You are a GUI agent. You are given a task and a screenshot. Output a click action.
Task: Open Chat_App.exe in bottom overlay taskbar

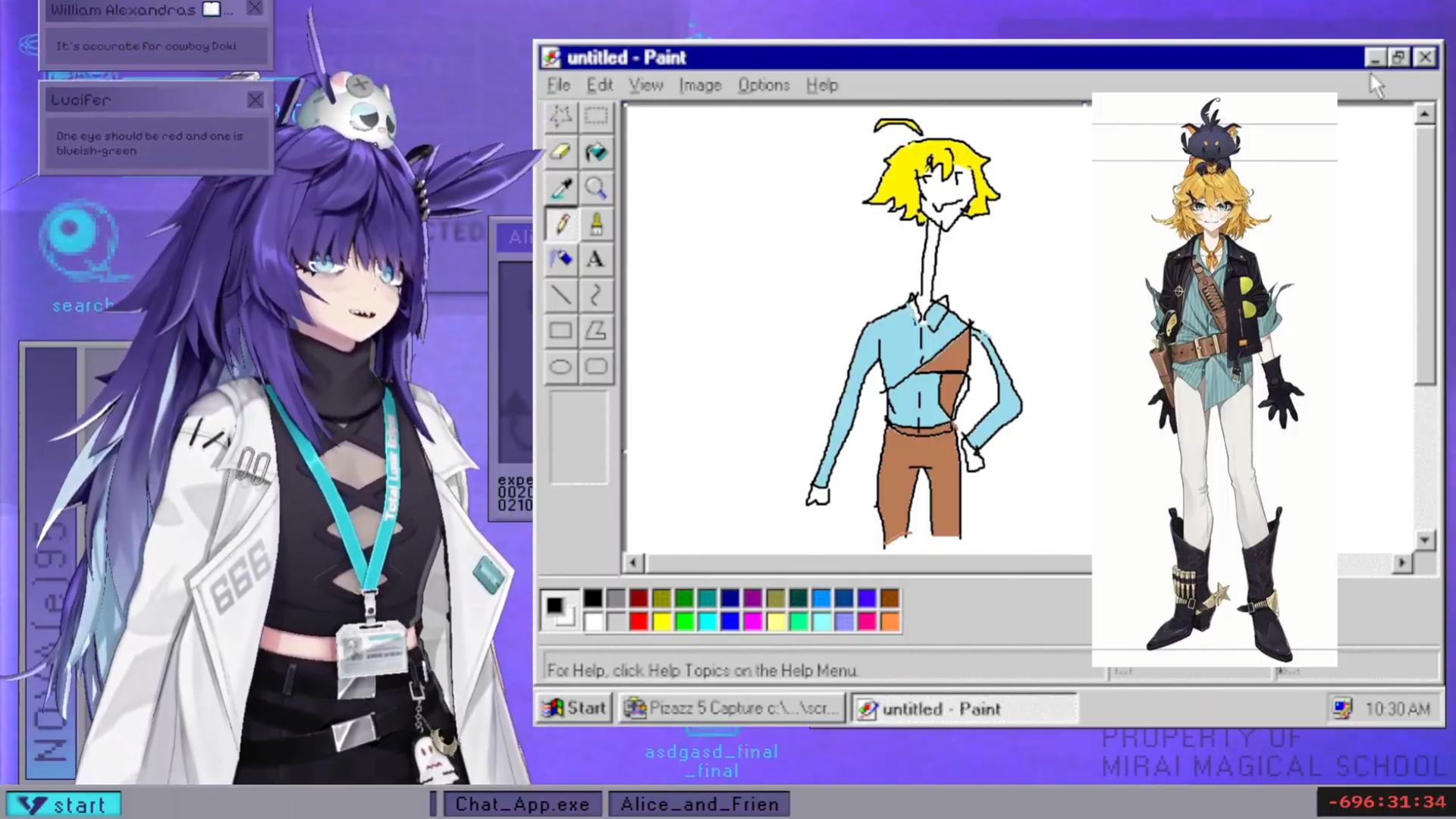[x=522, y=804]
